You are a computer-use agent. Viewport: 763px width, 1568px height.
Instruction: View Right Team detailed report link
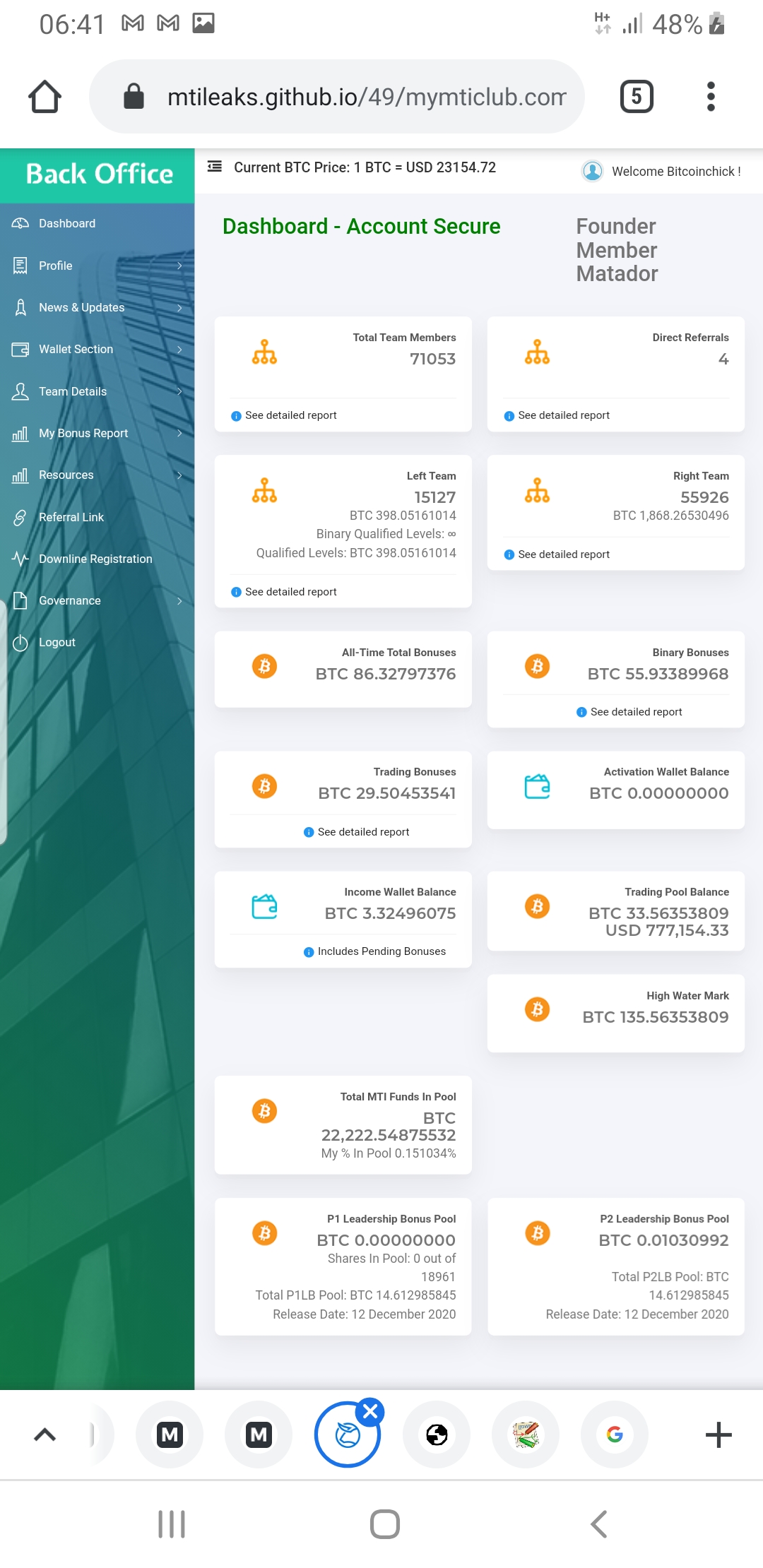point(563,554)
